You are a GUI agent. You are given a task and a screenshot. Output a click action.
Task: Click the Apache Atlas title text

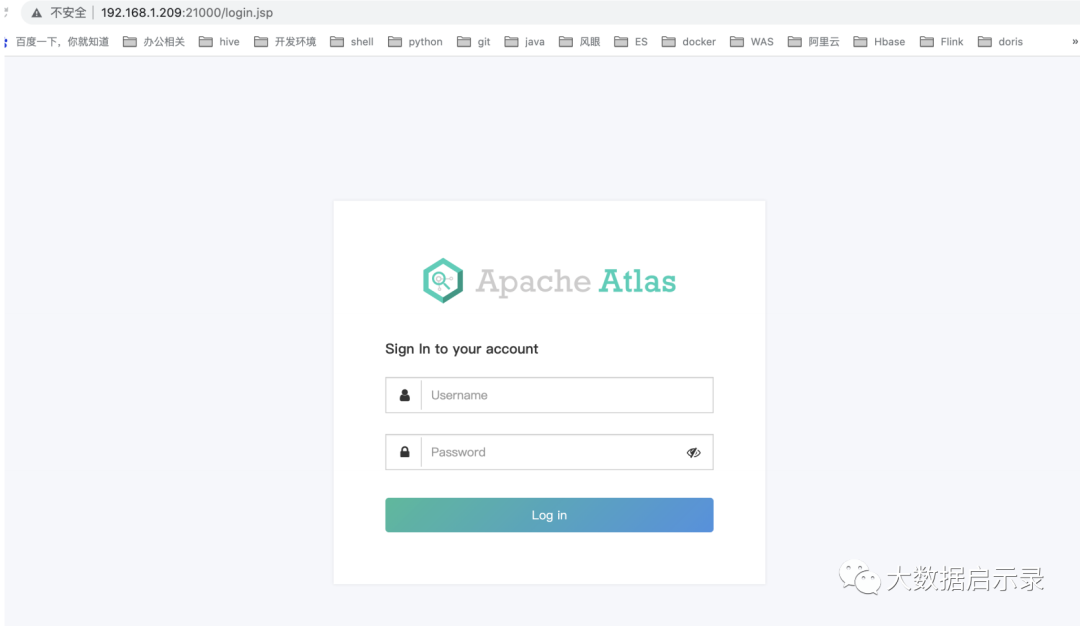576,281
